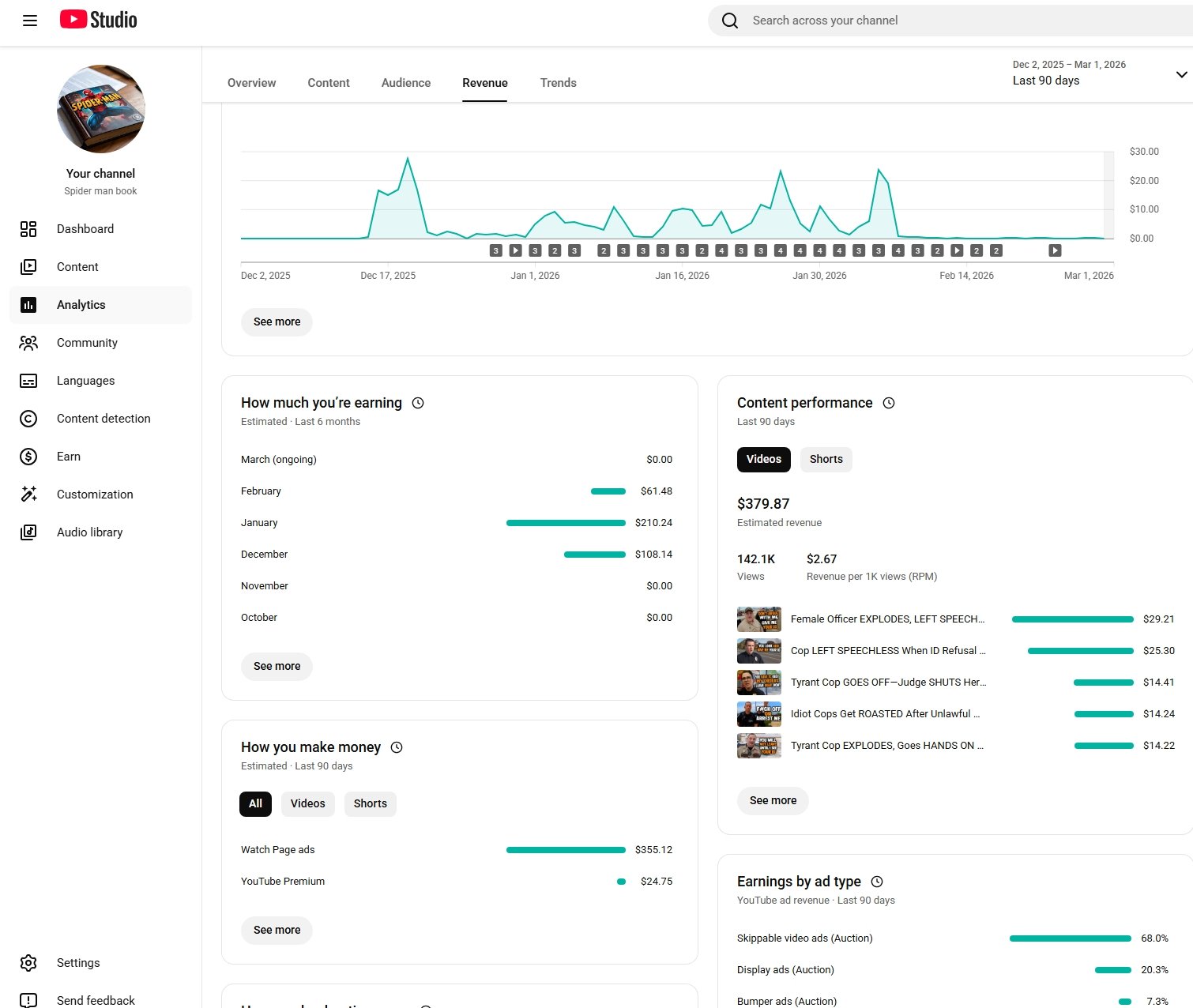Open the hamburger navigation menu
Screen dimensions: 1193x1008
click(x=30, y=21)
